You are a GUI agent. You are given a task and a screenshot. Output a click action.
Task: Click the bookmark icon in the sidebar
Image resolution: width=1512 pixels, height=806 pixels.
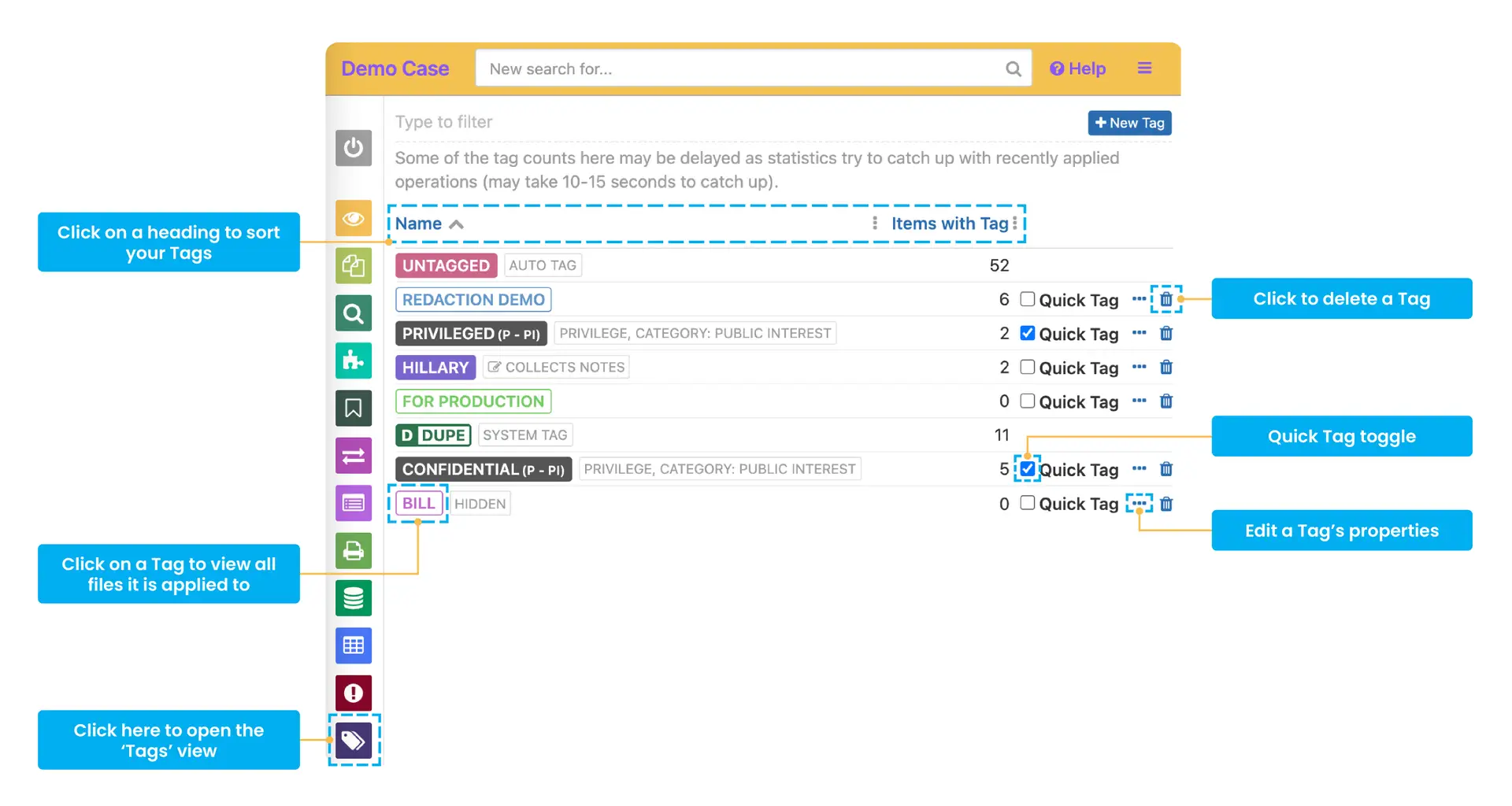point(354,408)
